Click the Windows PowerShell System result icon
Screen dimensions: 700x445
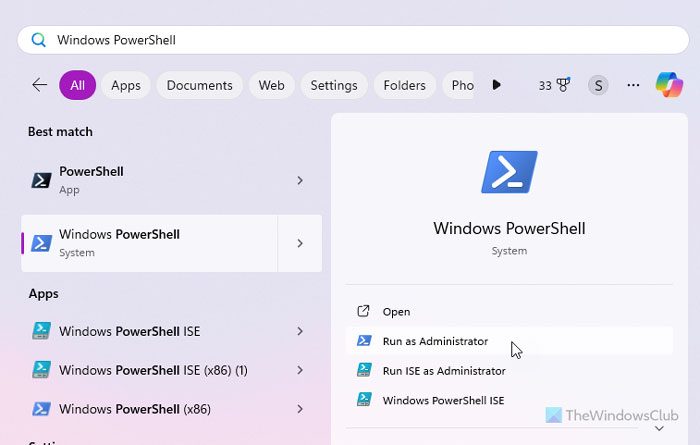tap(41, 243)
